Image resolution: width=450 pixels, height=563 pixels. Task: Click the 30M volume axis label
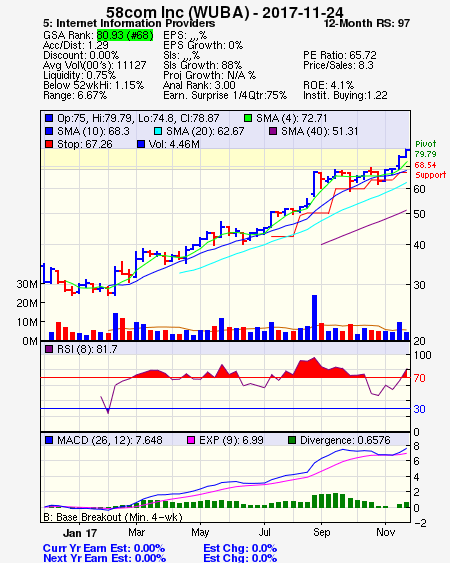coord(27,284)
